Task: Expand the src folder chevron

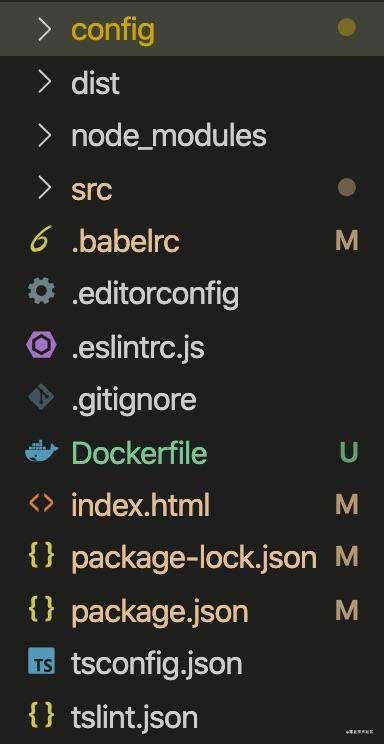Action: tap(45, 188)
